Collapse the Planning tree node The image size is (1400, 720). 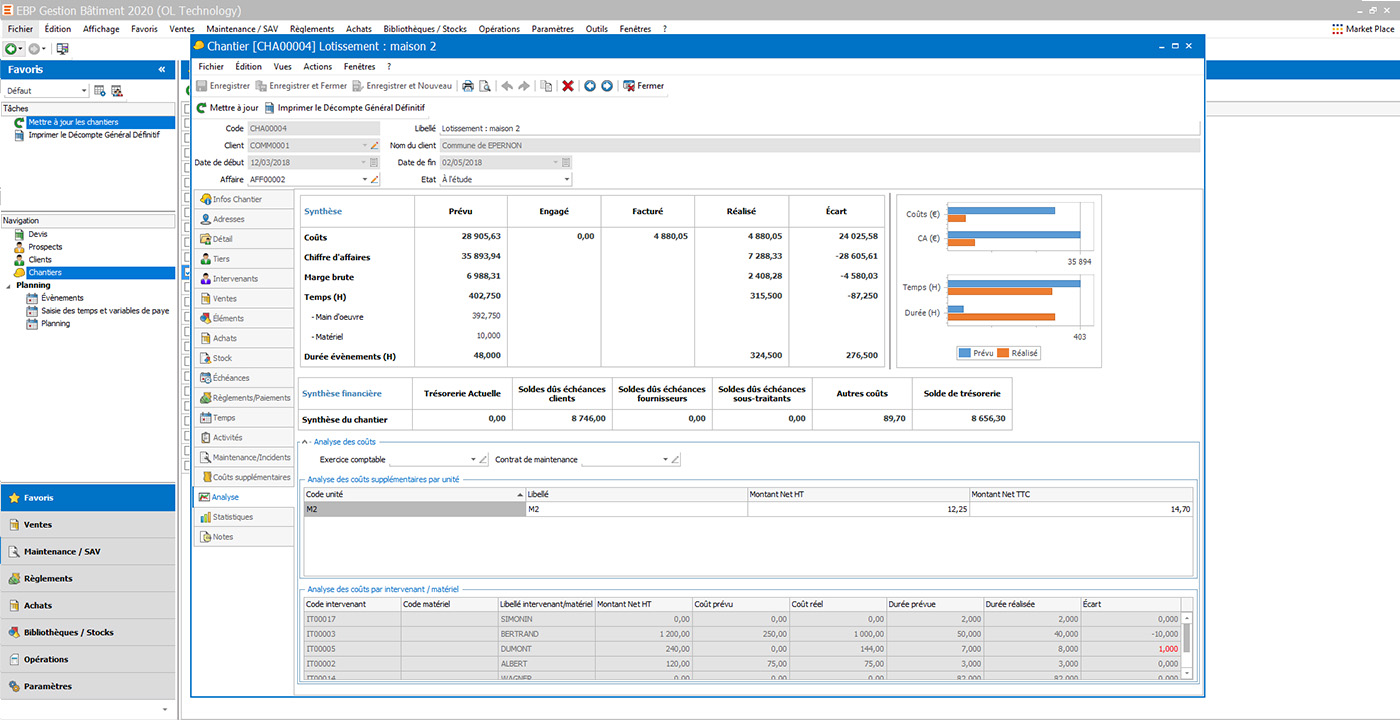coord(10,285)
